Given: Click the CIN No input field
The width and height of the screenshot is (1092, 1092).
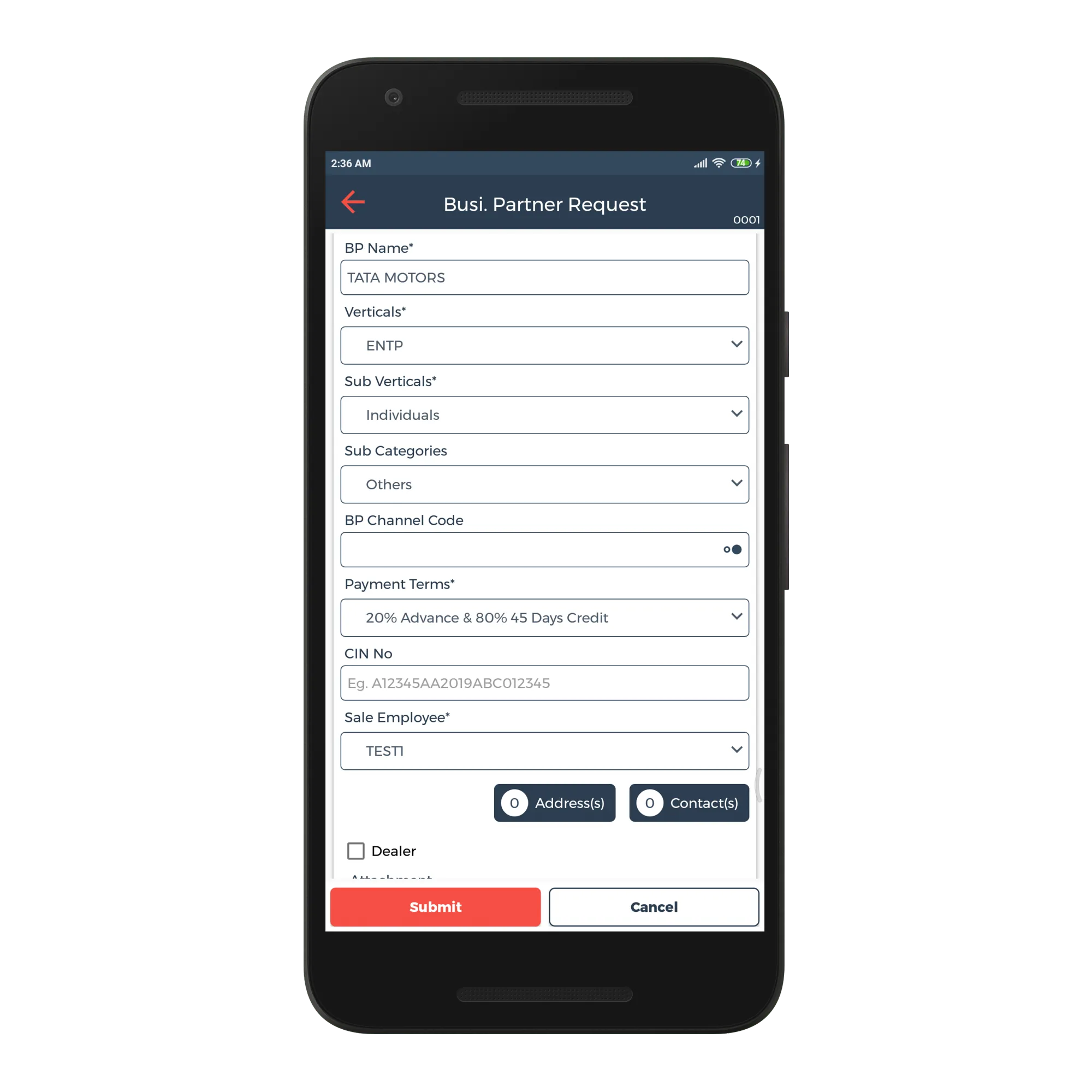Looking at the screenshot, I should coord(546,683).
